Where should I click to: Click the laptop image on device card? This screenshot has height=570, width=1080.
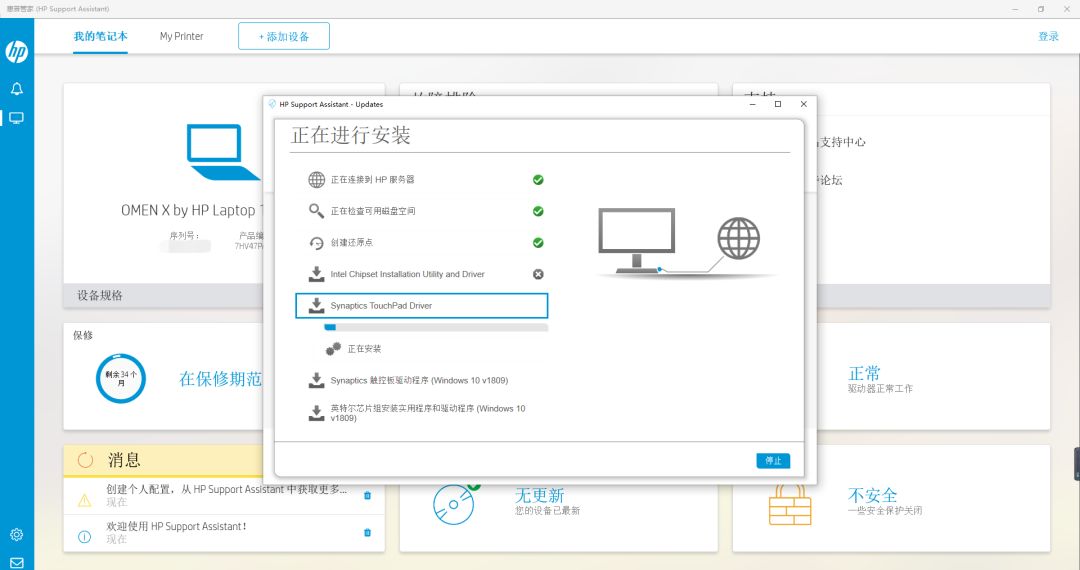click(222, 151)
